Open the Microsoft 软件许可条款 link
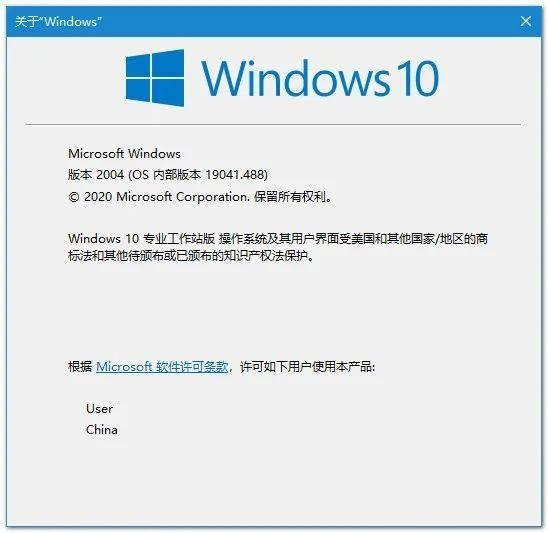This screenshot has width=548, height=533. click(162, 367)
